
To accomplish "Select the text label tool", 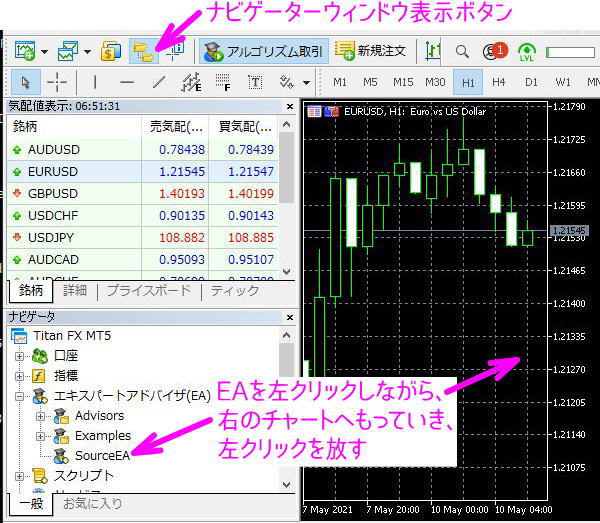I will 255,82.
